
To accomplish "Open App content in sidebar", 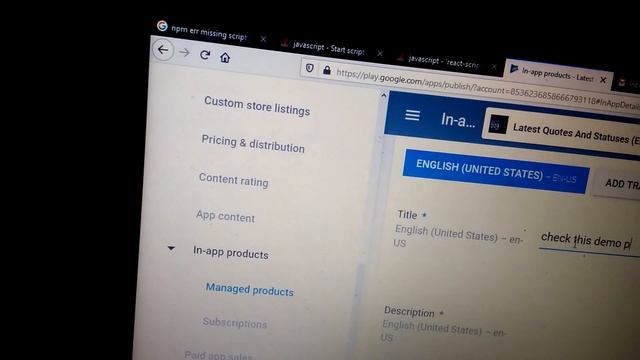I will pyautogui.click(x=225, y=216).
